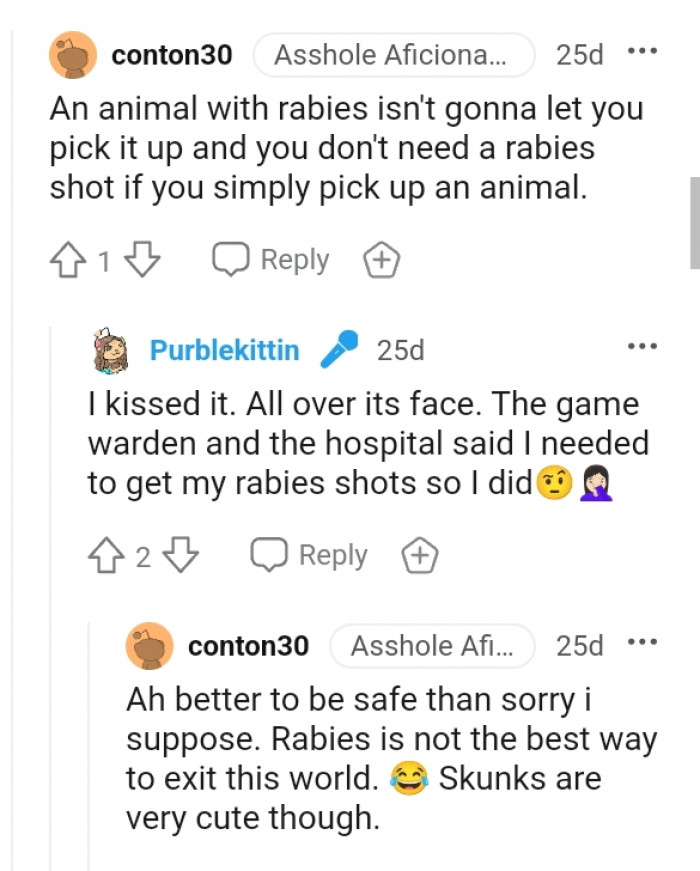Give an award to conton30's first comment
This screenshot has width=700, height=871.
(381, 258)
